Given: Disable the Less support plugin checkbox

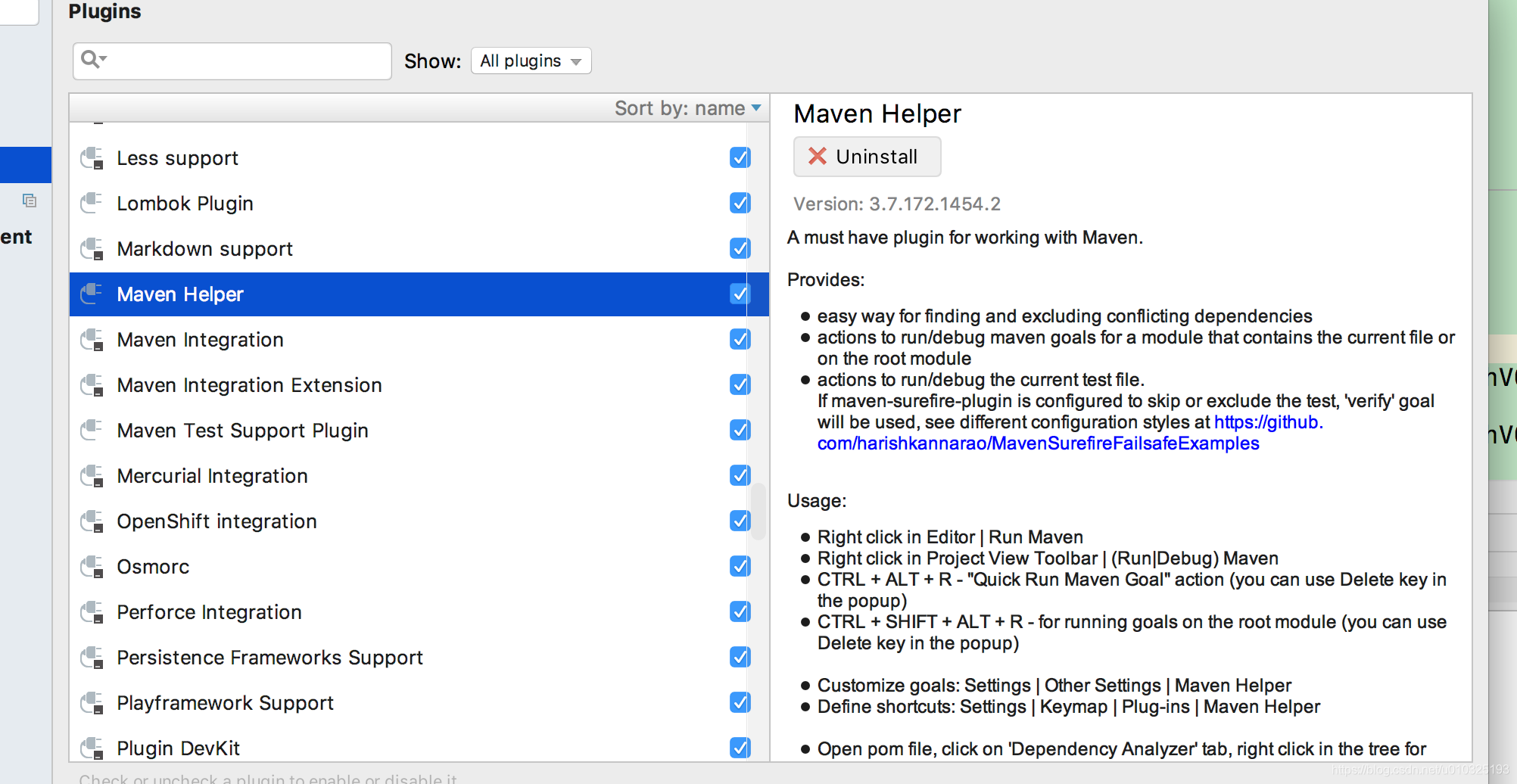Looking at the screenshot, I should tap(740, 157).
